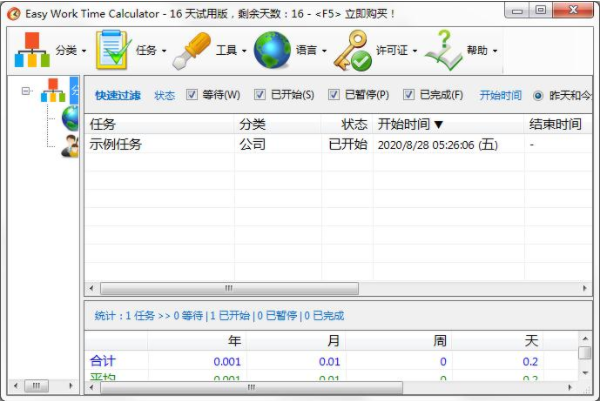Click the statistics horizontal scrollbar thumb
This screenshot has height=401, width=600.
[251, 388]
